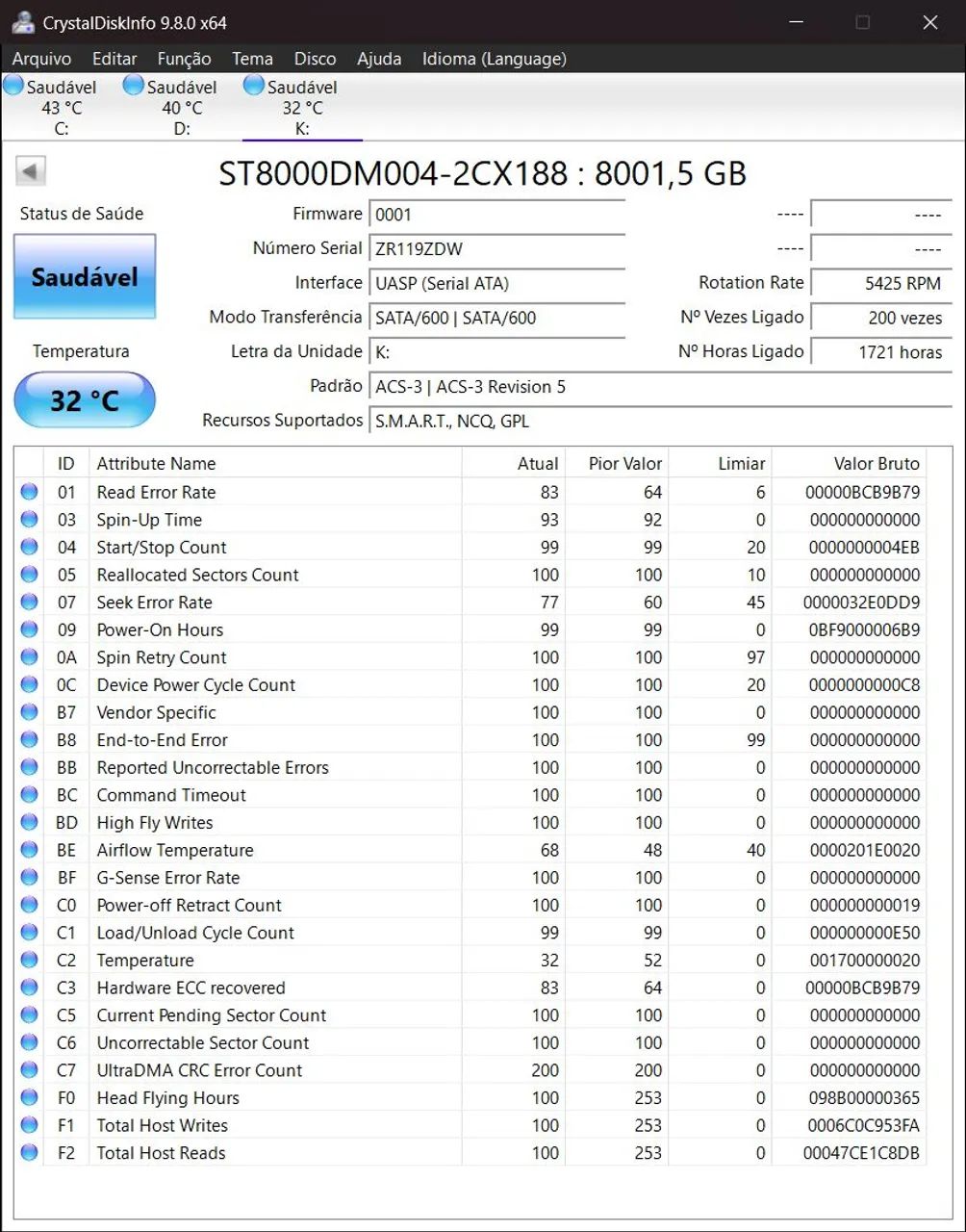Click status orb for End-to-End Error
966x1232 pixels.
[x=29, y=740]
